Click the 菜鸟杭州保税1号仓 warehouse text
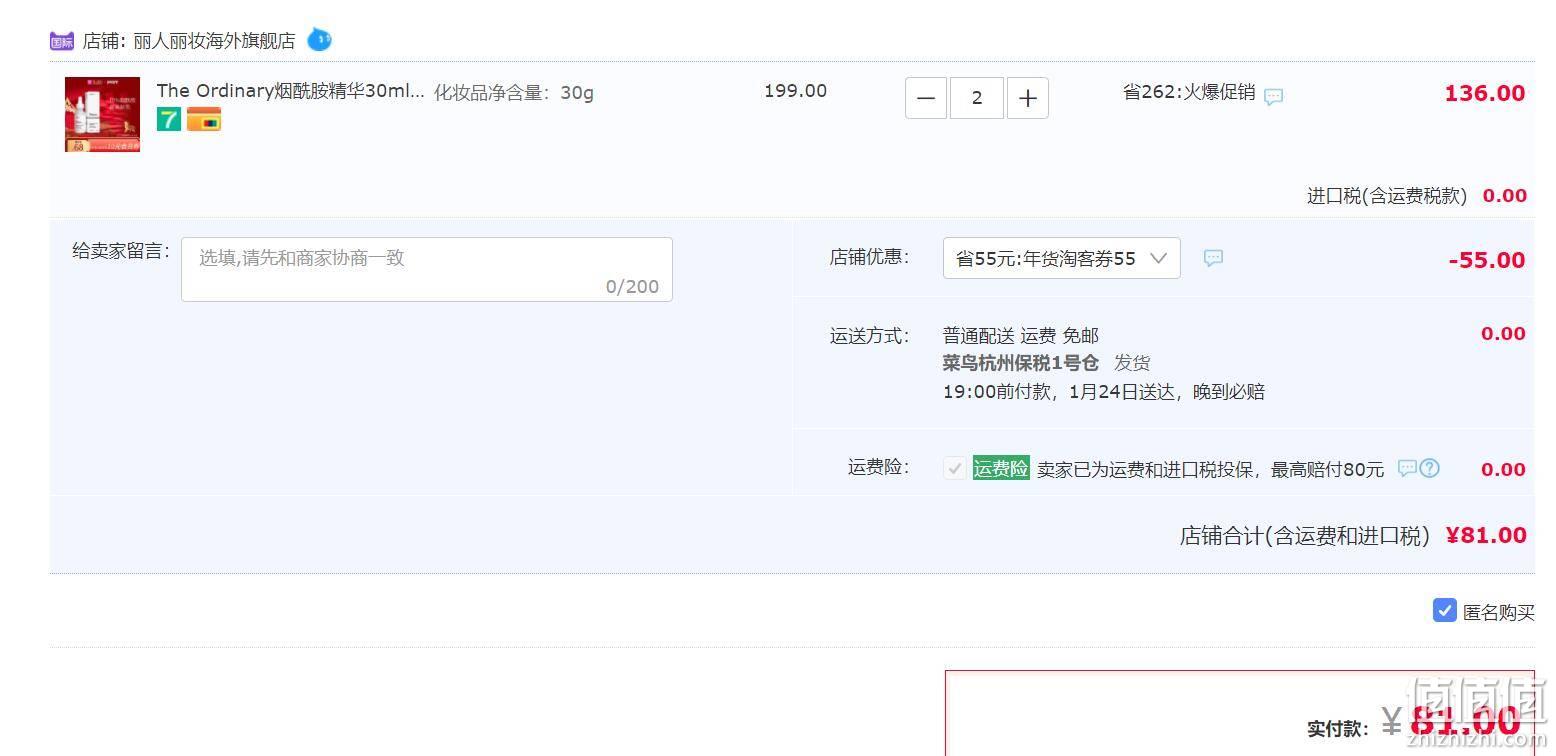Screen dimensions: 1556x756 (x=1021, y=362)
